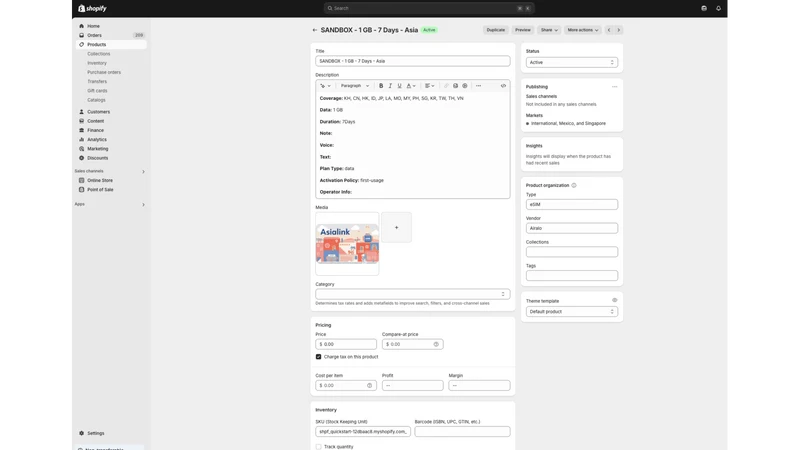
Task: Open the Paragraph style dropdown
Action: 355,86
